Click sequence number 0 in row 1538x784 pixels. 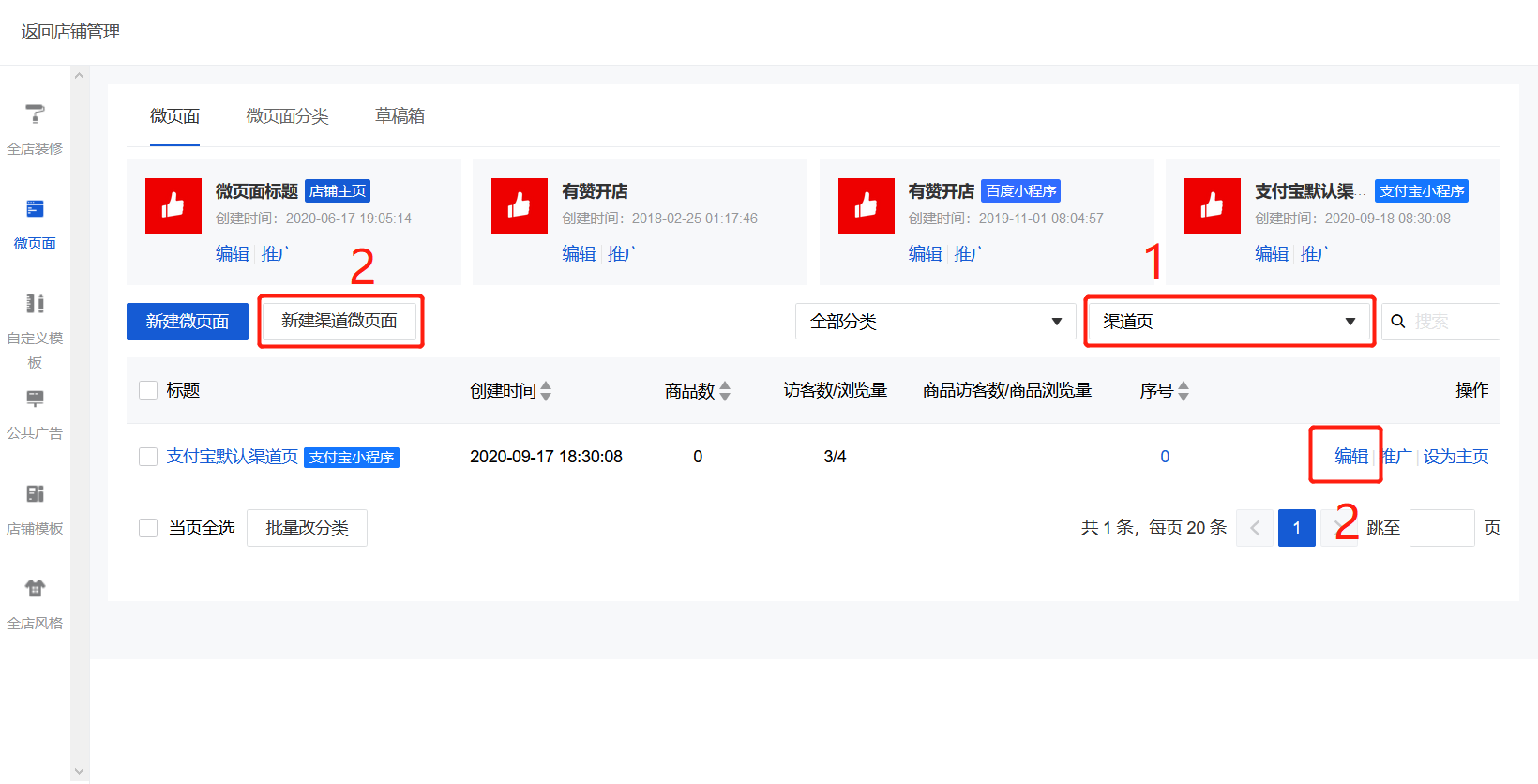click(x=1165, y=457)
